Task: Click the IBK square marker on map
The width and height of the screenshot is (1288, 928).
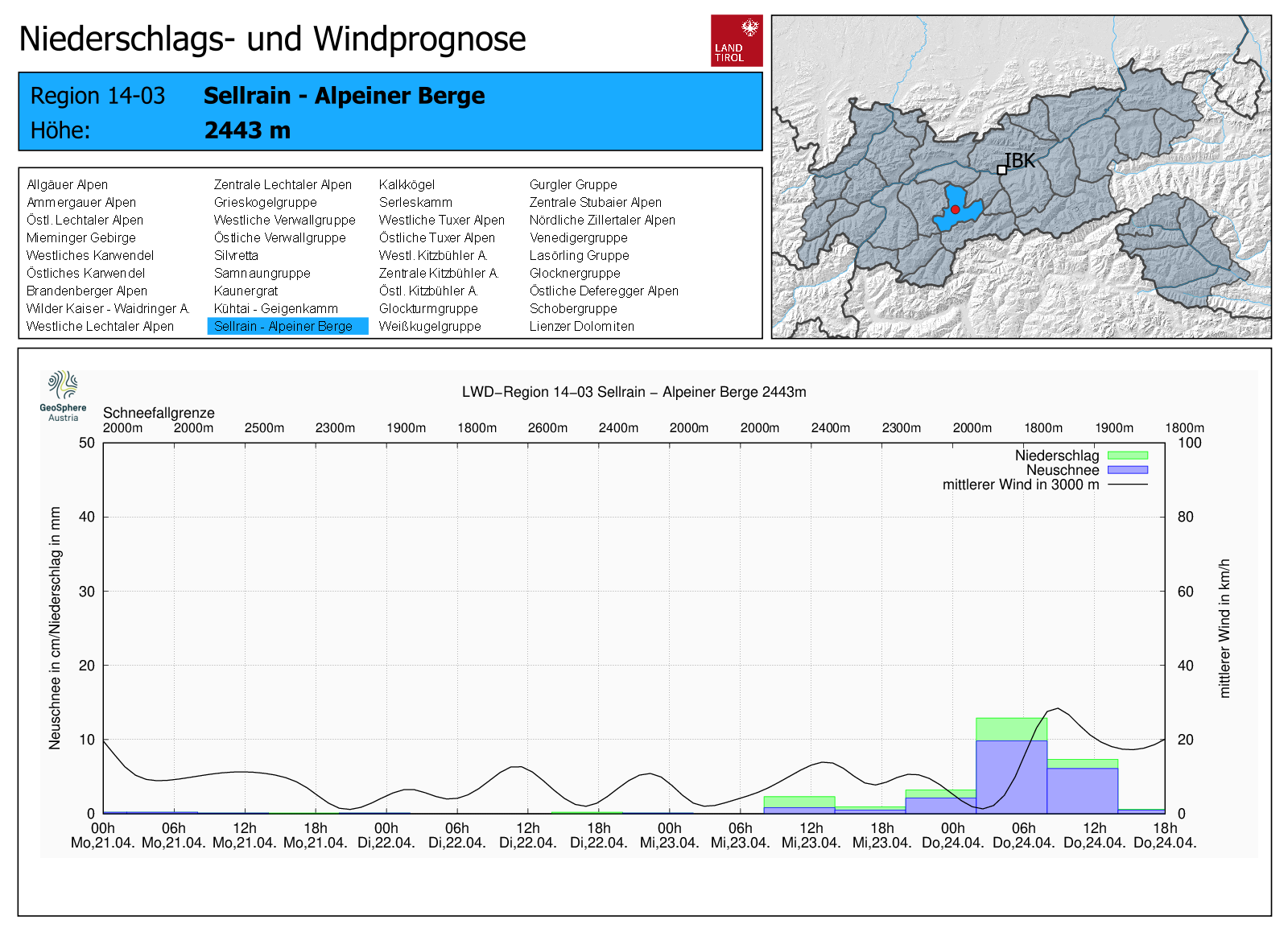Action: (1001, 170)
